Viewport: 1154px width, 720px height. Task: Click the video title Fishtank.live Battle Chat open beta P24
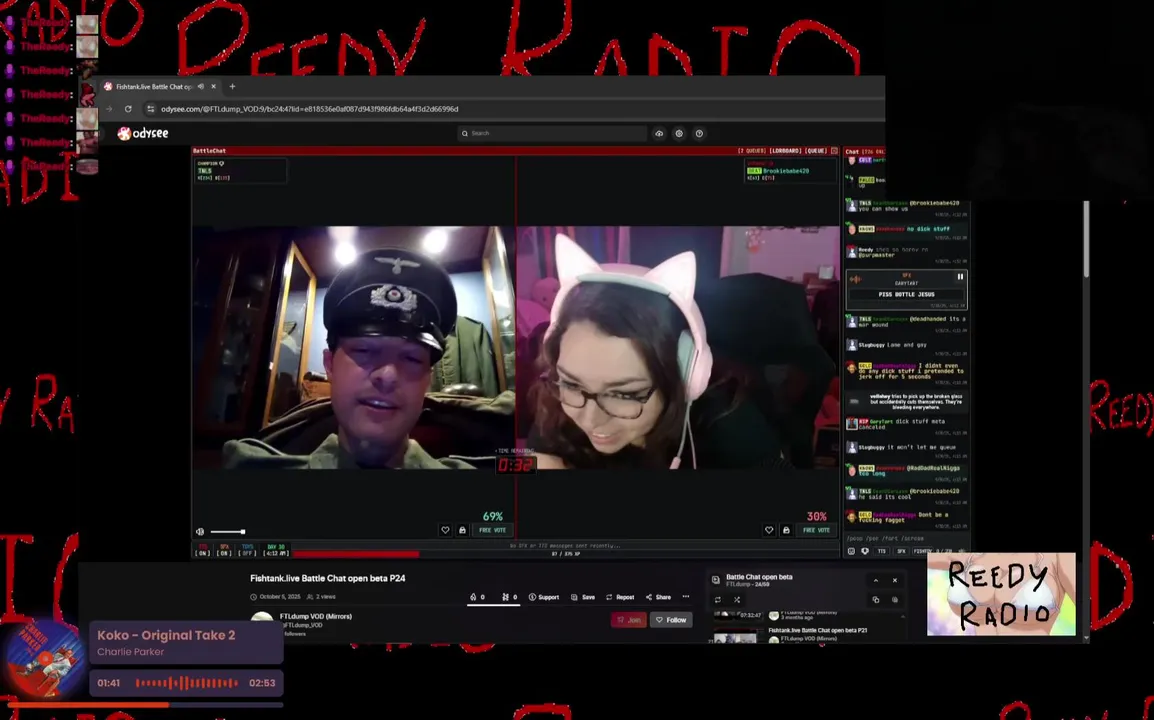click(x=328, y=578)
